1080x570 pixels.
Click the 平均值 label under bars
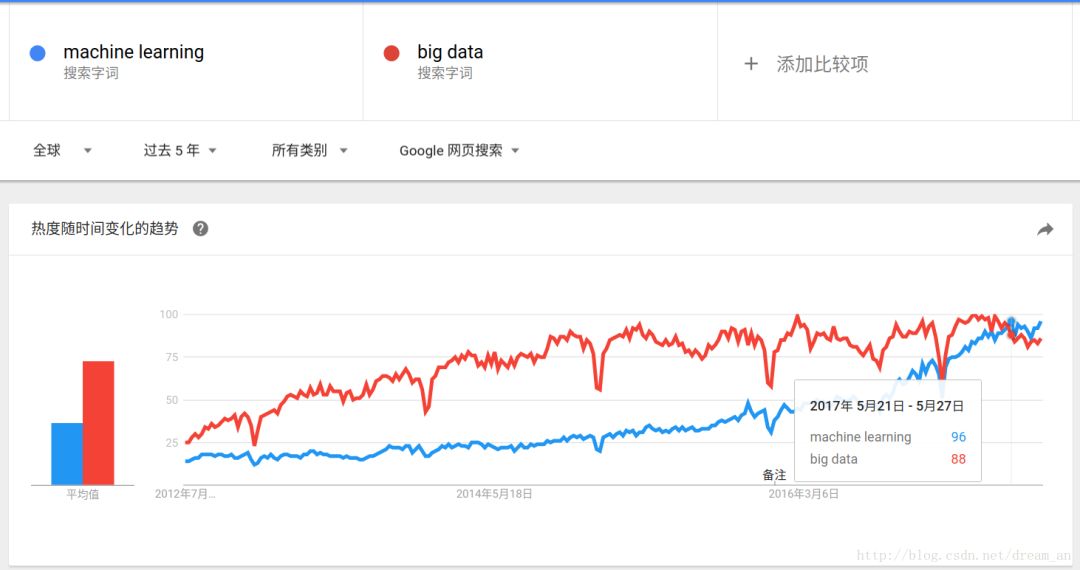(x=83, y=494)
